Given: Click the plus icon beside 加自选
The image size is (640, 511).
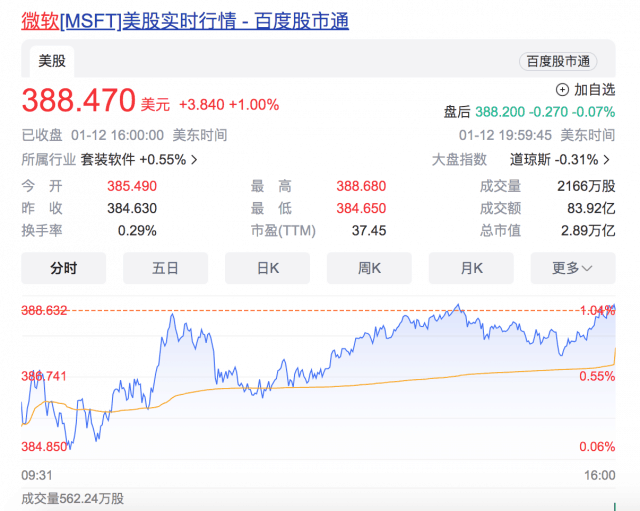Looking at the screenshot, I should point(562,90).
